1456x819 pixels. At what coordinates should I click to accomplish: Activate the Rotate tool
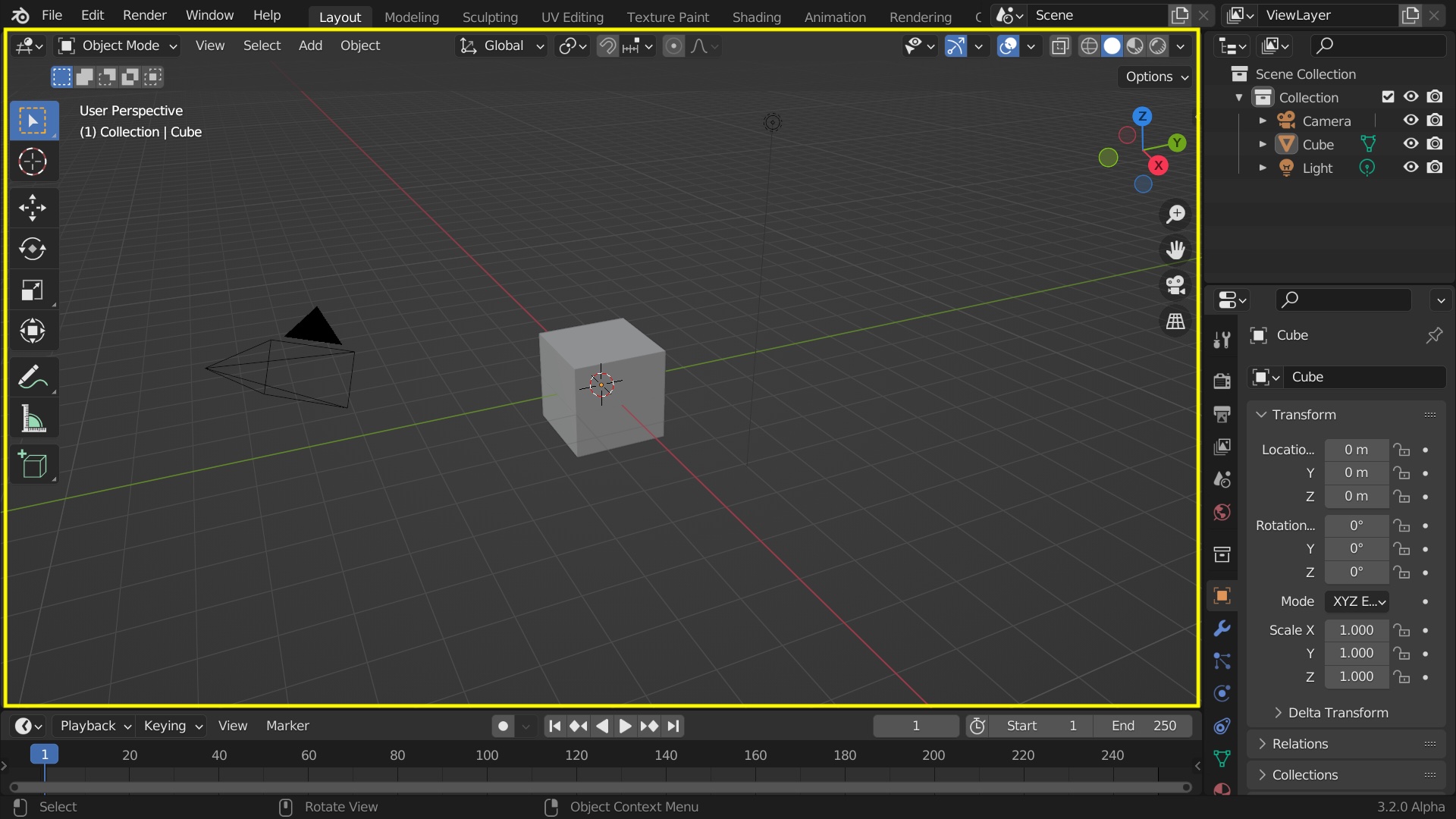[x=33, y=249]
